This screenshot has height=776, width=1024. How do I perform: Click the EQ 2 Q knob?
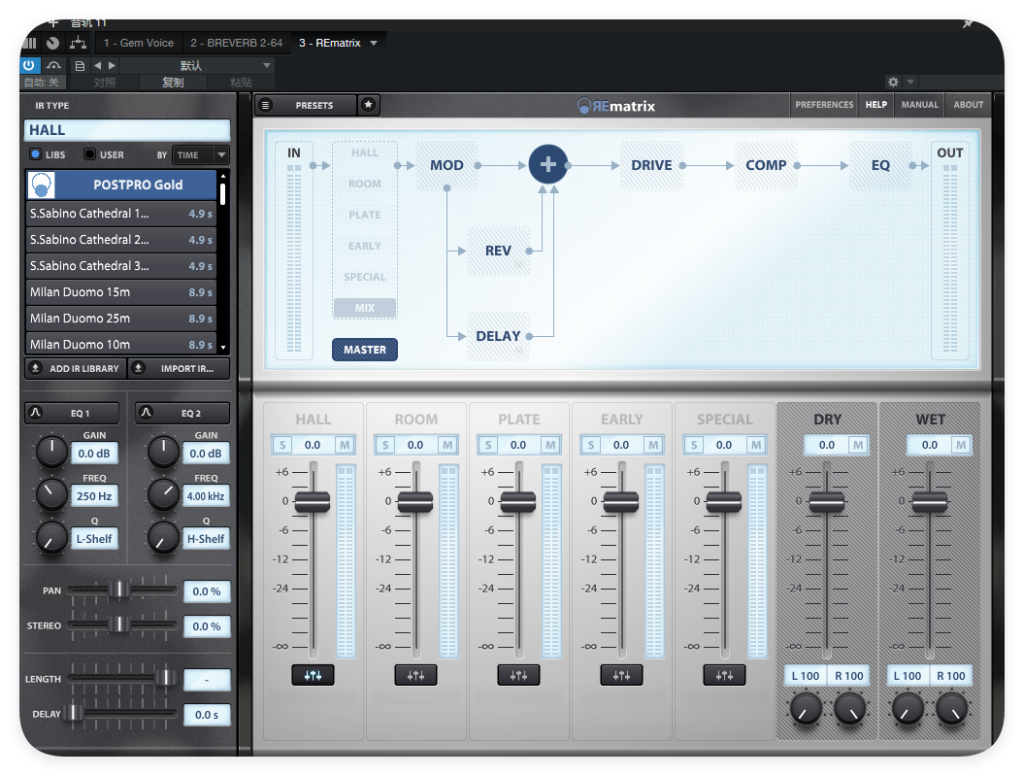[163, 538]
